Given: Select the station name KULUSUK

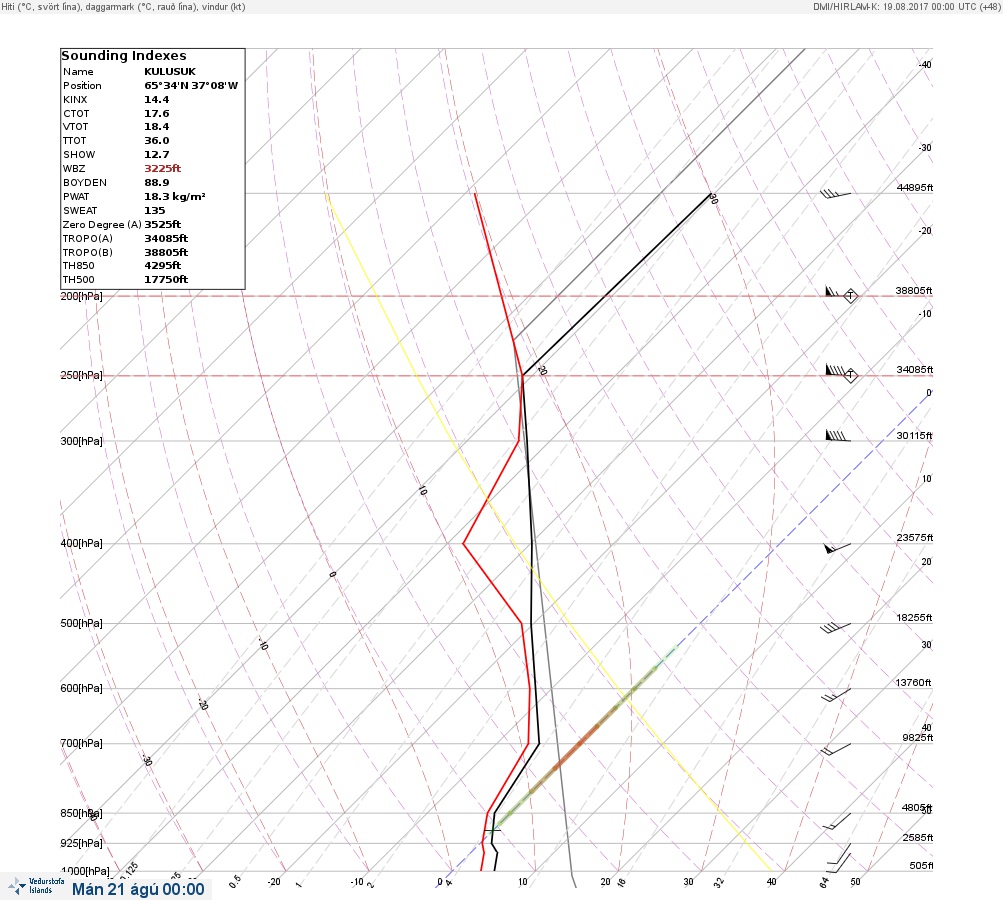Looking at the screenshot, I should click(170, 72).
